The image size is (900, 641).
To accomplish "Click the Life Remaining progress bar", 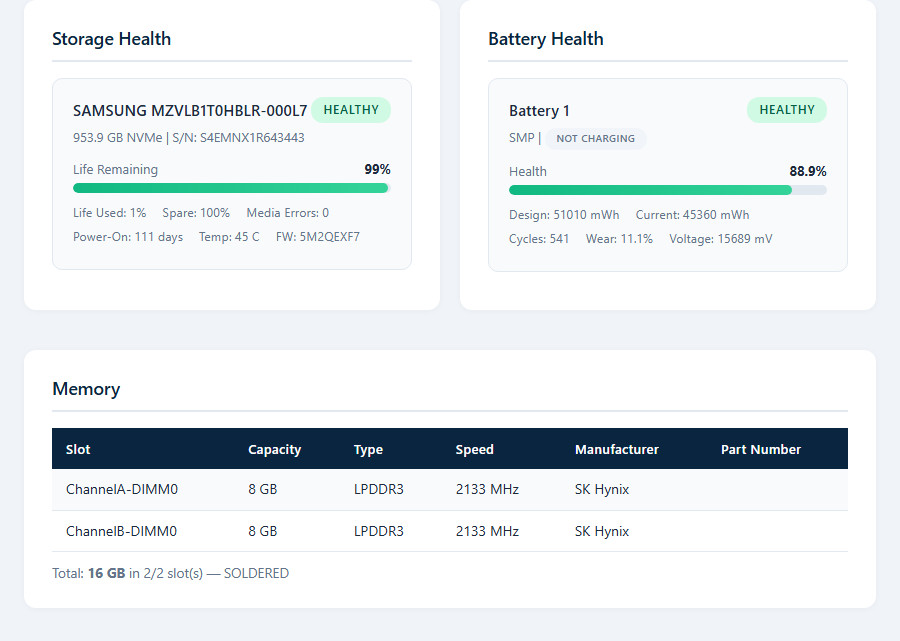I will click(x=232, y=188).
